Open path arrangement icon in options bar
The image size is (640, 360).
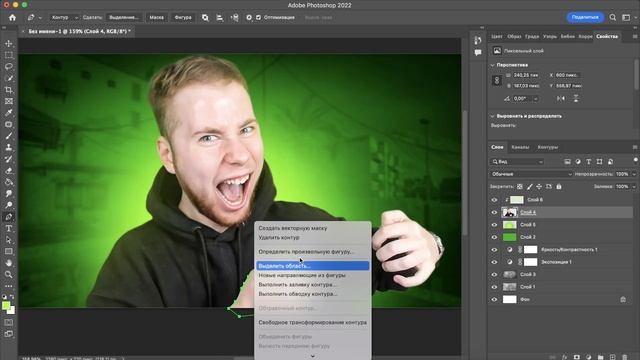click(234, 18)
